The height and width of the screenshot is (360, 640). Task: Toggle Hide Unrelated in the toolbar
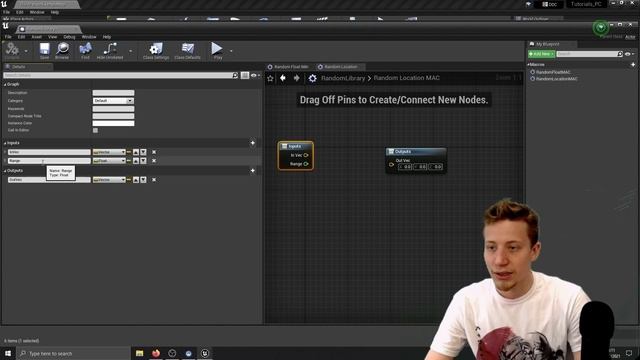[x=110, y=51]
